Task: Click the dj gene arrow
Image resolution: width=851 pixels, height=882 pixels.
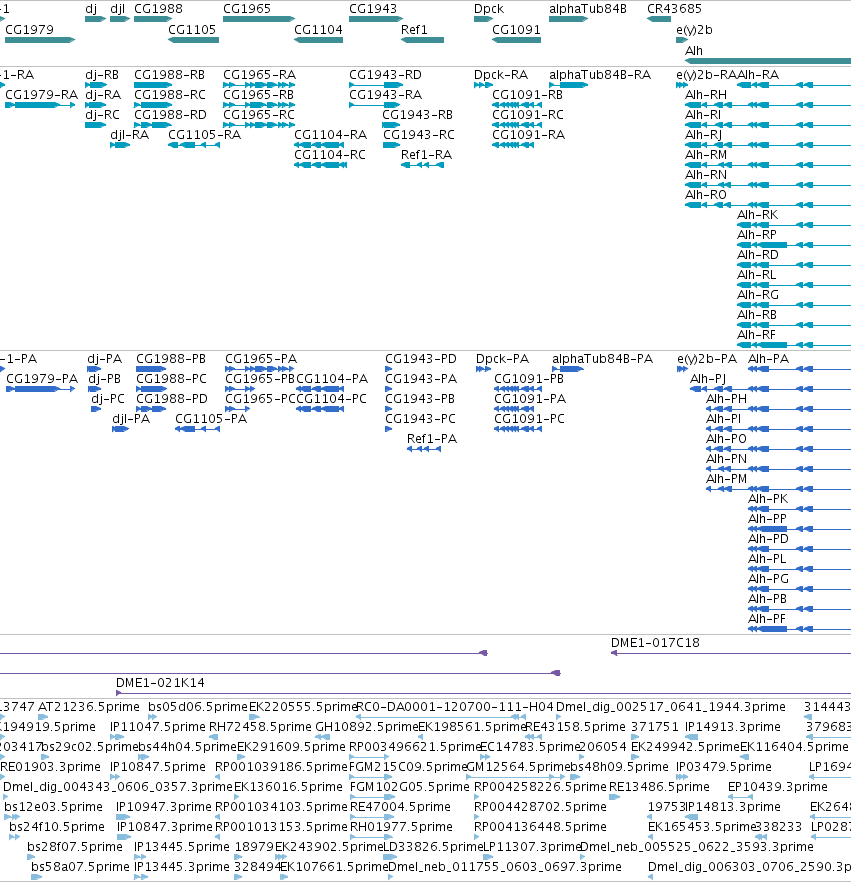Action: click(96, 19)
